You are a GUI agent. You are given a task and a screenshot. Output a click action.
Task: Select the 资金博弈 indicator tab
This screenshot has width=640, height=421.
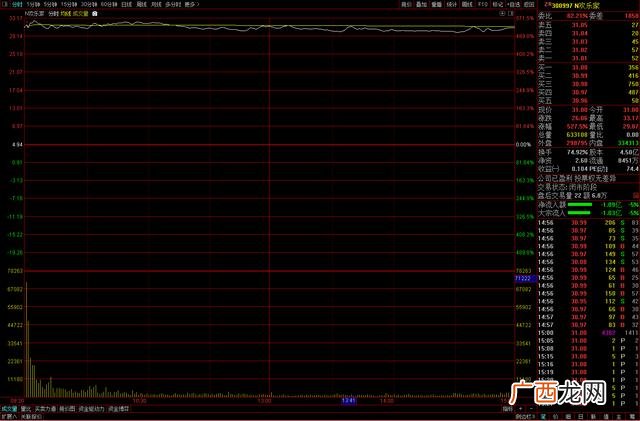[119, 409]
